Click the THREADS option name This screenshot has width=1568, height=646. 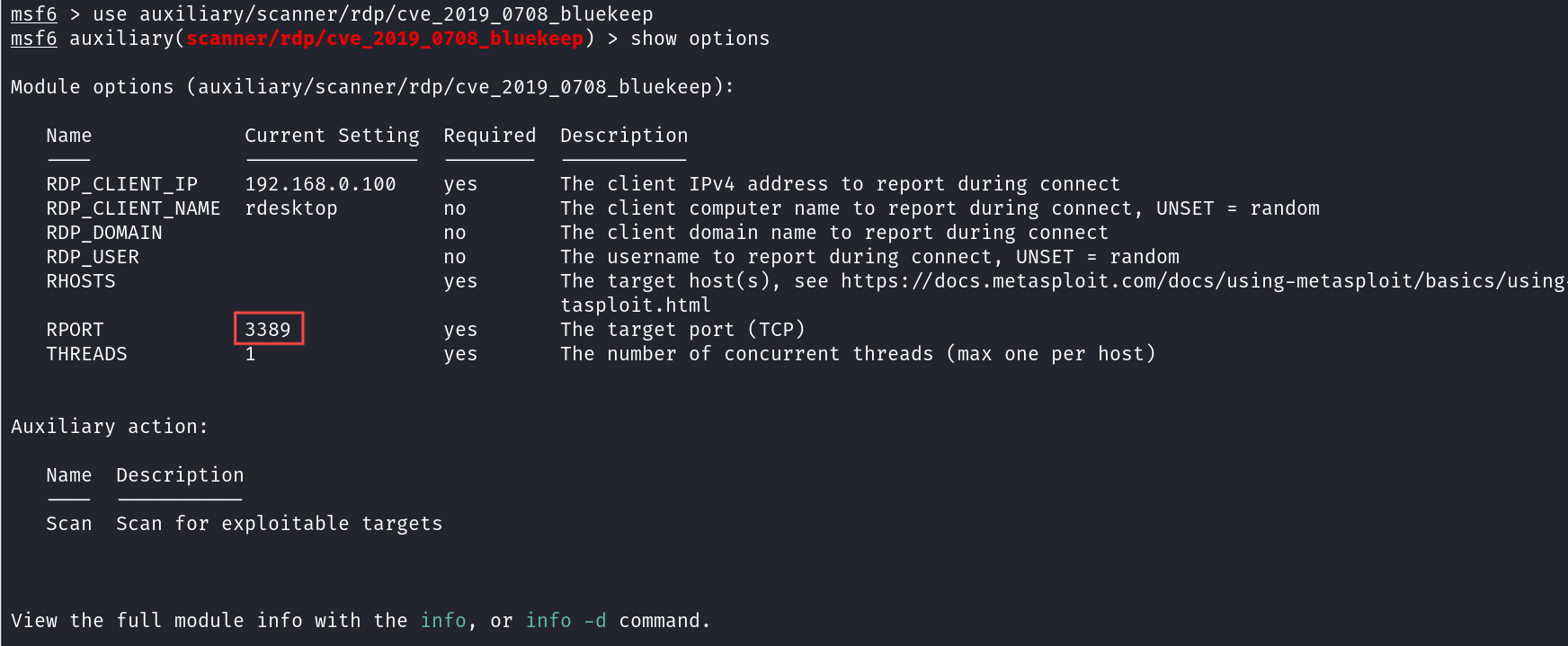[x=86, y=354]
